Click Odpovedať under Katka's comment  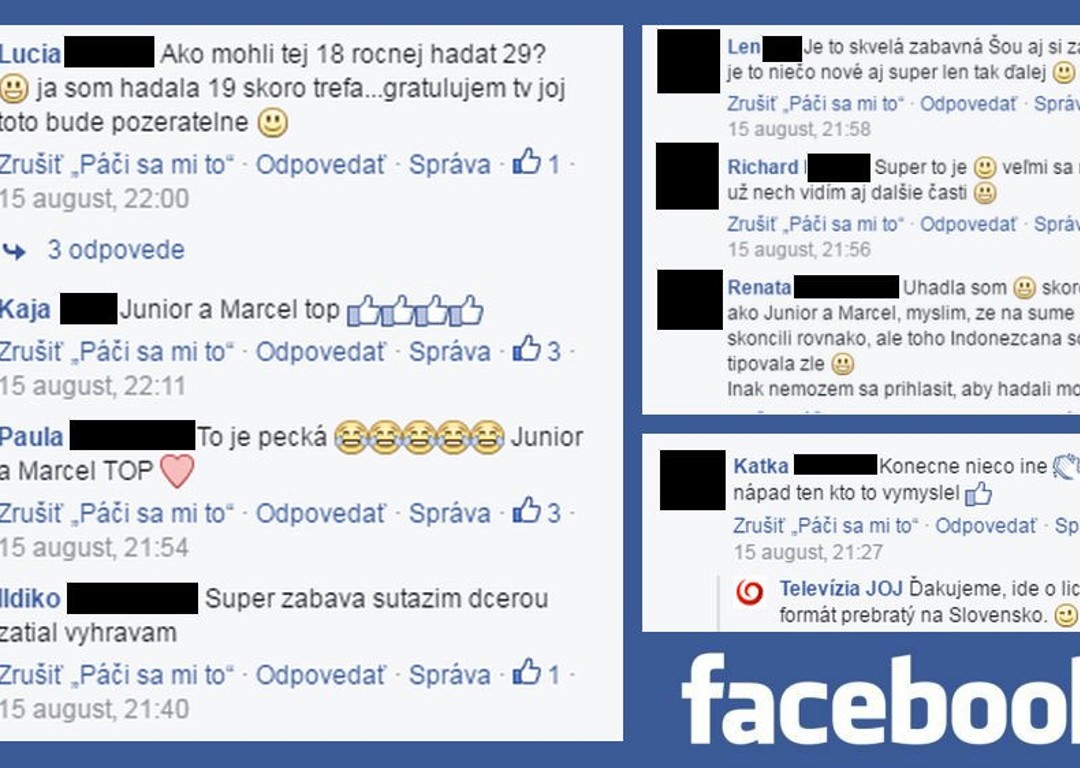pyautogui.click(x=986, y=526)
